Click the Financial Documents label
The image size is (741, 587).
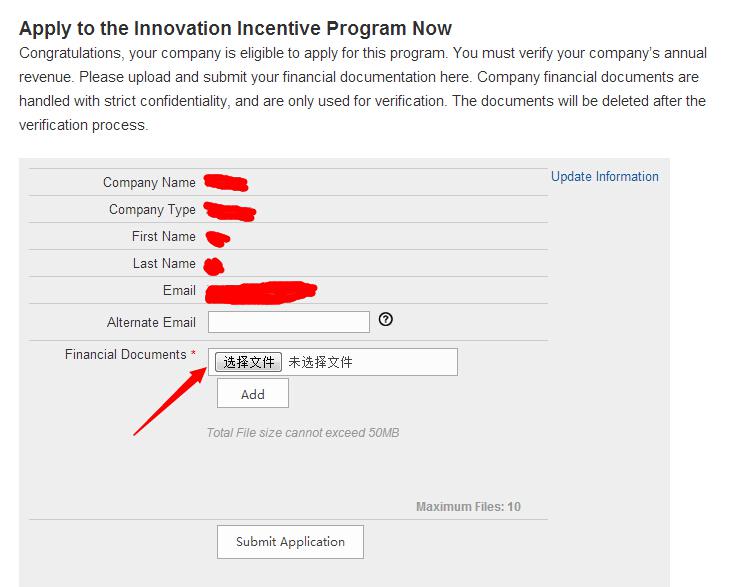(x=126, y=354)
